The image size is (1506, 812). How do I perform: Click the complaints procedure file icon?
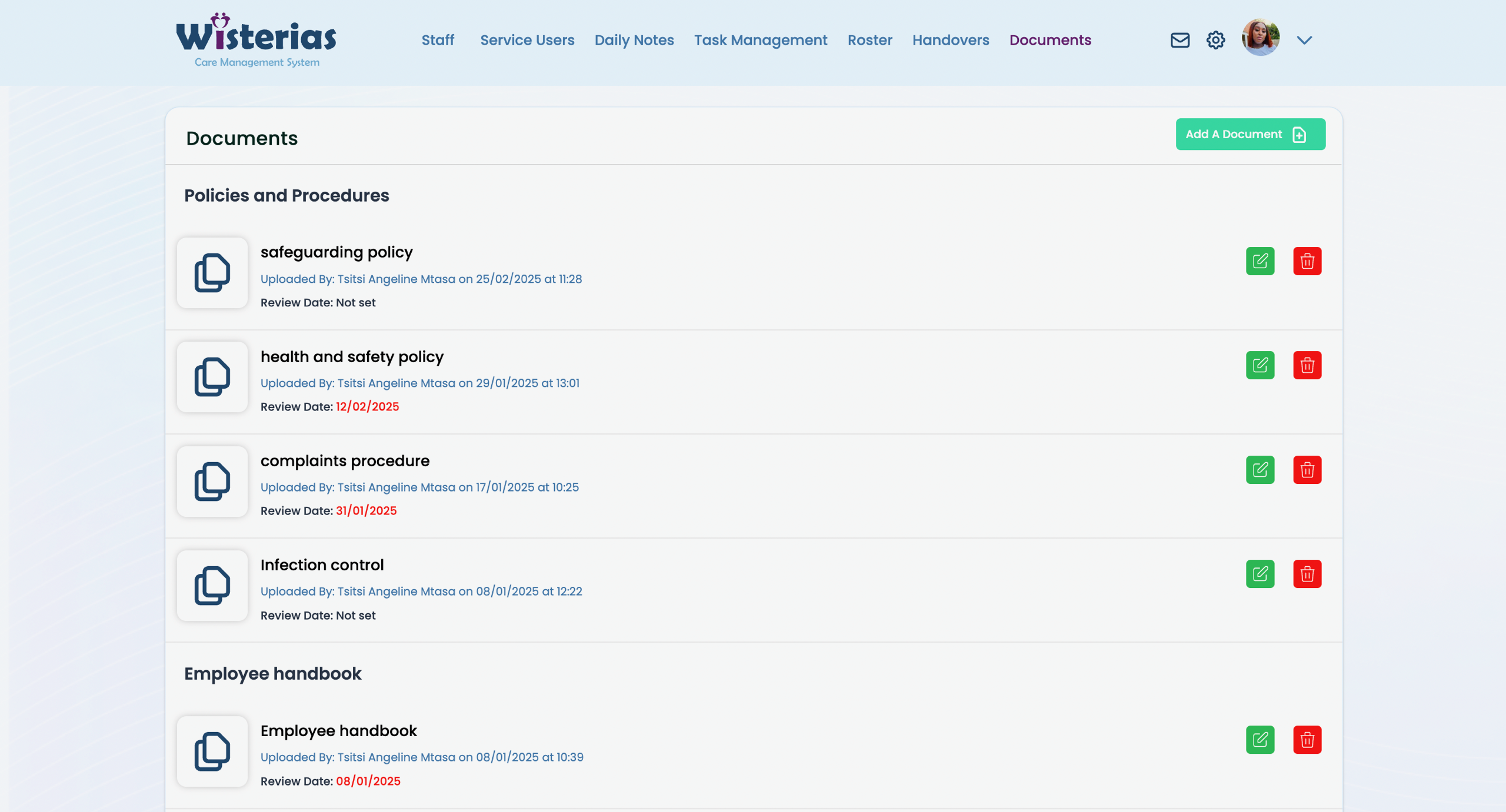pyautogui.click(x=212, y=482)
